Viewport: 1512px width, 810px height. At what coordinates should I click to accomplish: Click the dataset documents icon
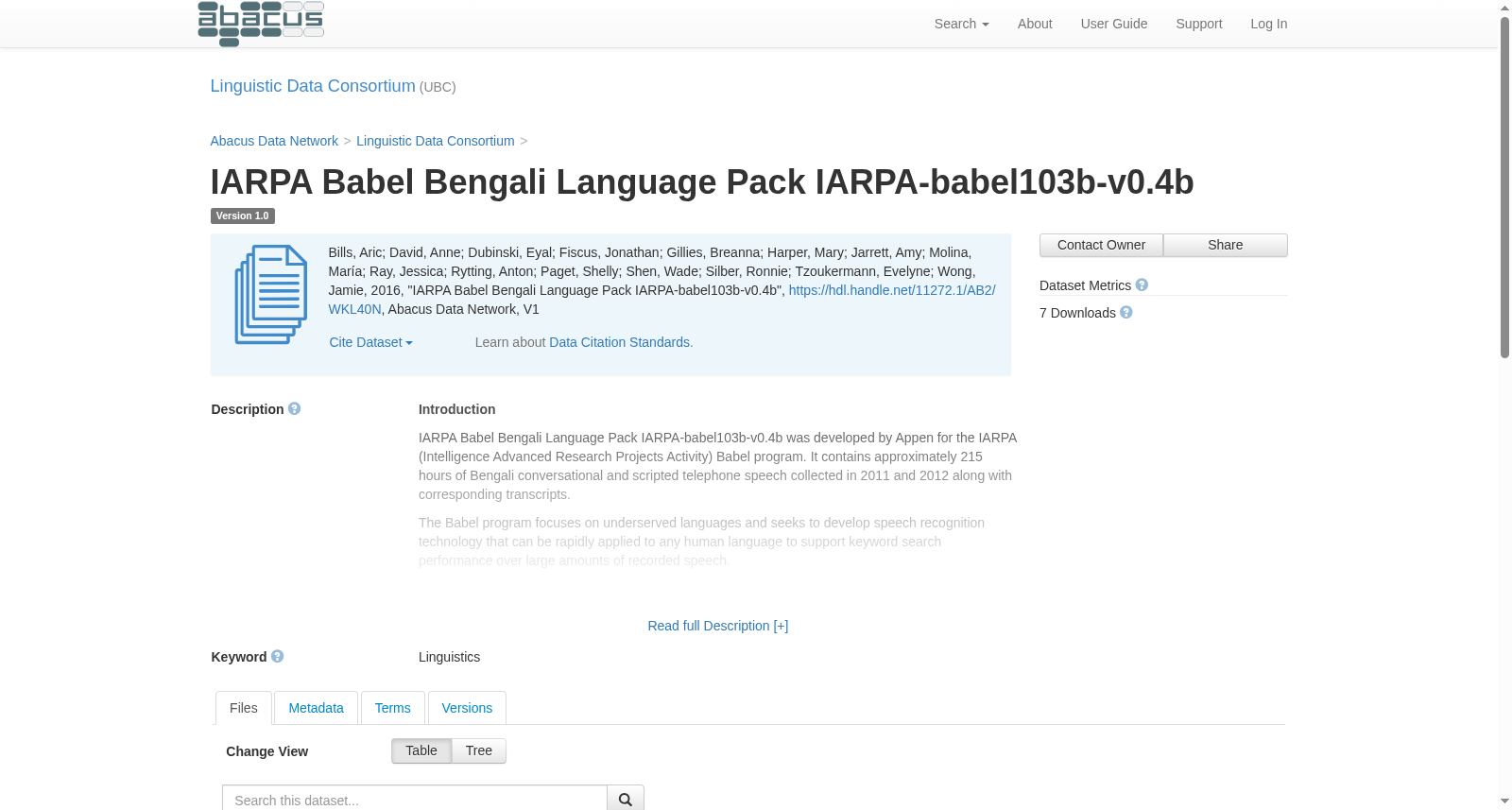point(271,295)
